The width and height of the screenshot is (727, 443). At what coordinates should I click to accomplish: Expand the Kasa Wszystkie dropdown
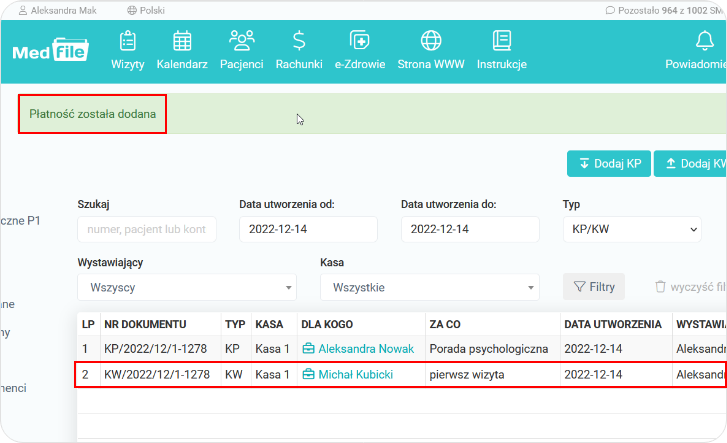[429, 287]
